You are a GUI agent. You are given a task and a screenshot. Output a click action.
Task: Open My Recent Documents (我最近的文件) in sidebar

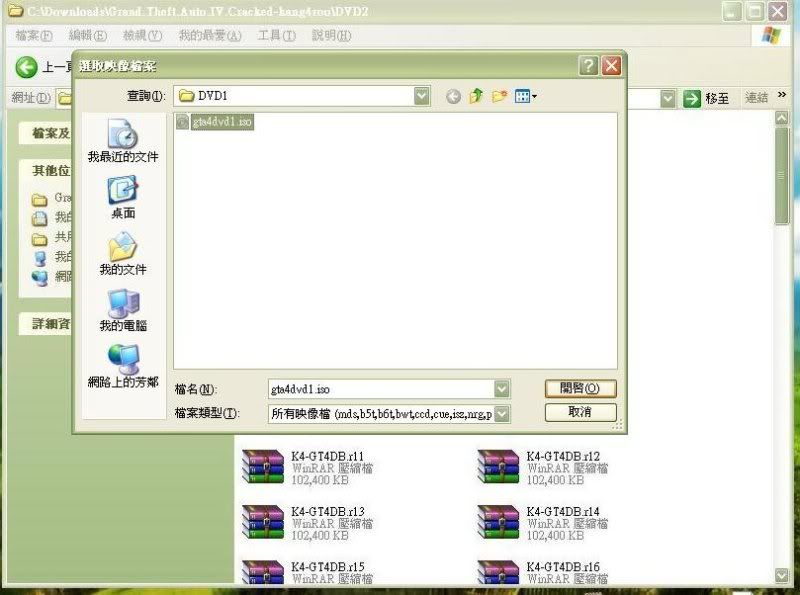(122, 140)
